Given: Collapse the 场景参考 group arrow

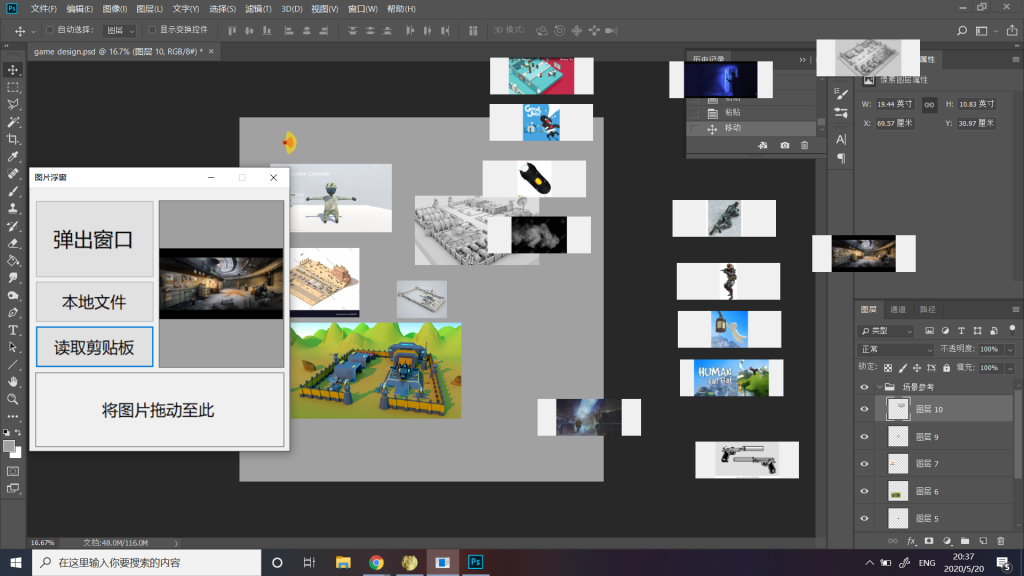Looking at the screenshot, I should [x=879, y=387].
